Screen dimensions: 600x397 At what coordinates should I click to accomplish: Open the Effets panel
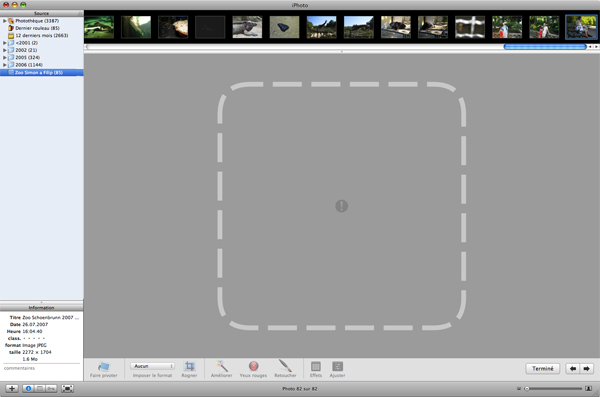tap(316, 366)
